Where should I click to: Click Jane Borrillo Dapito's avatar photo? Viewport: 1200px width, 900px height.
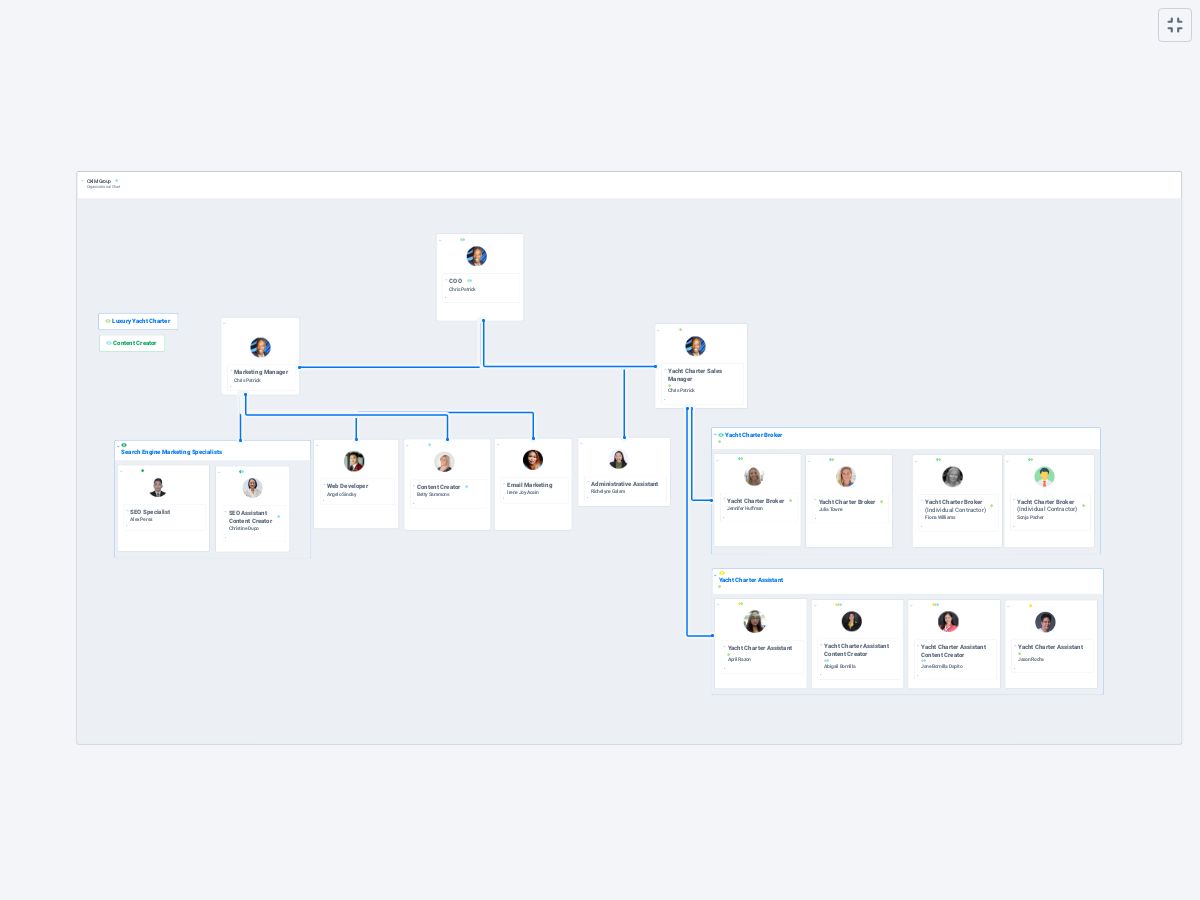tap(948, 621)
